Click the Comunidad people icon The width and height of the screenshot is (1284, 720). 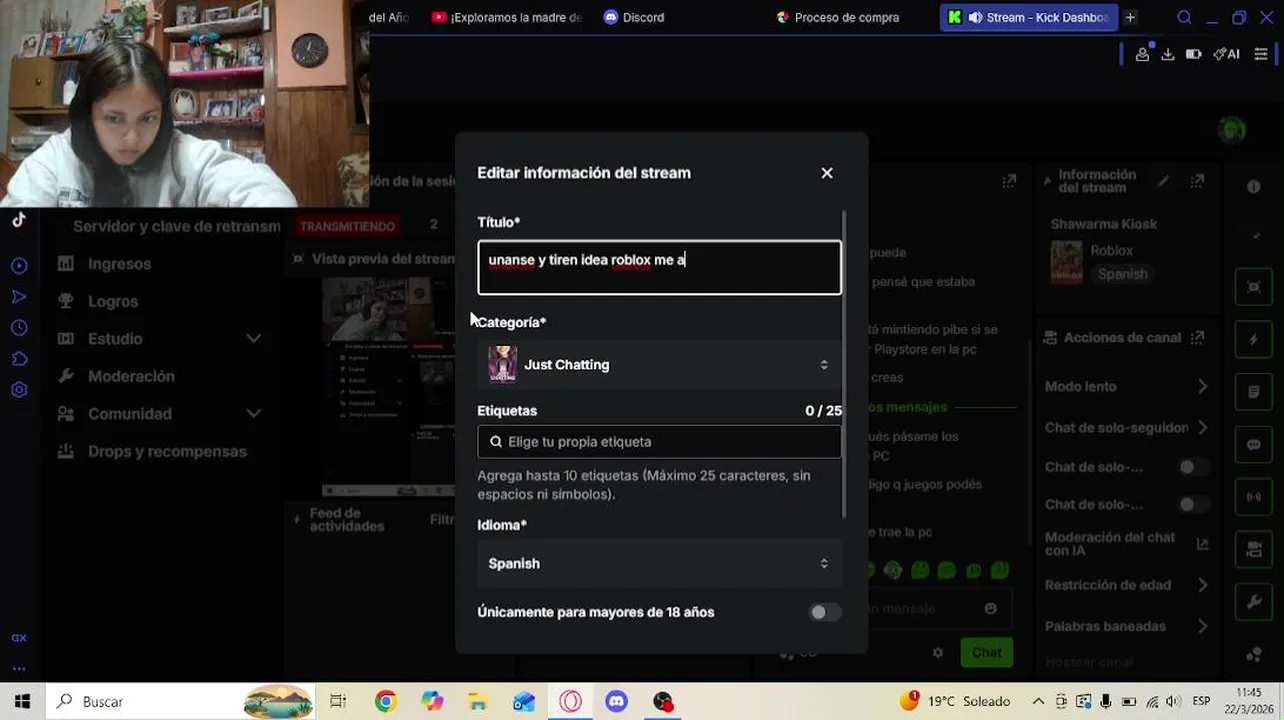click(x=66, y=414)
